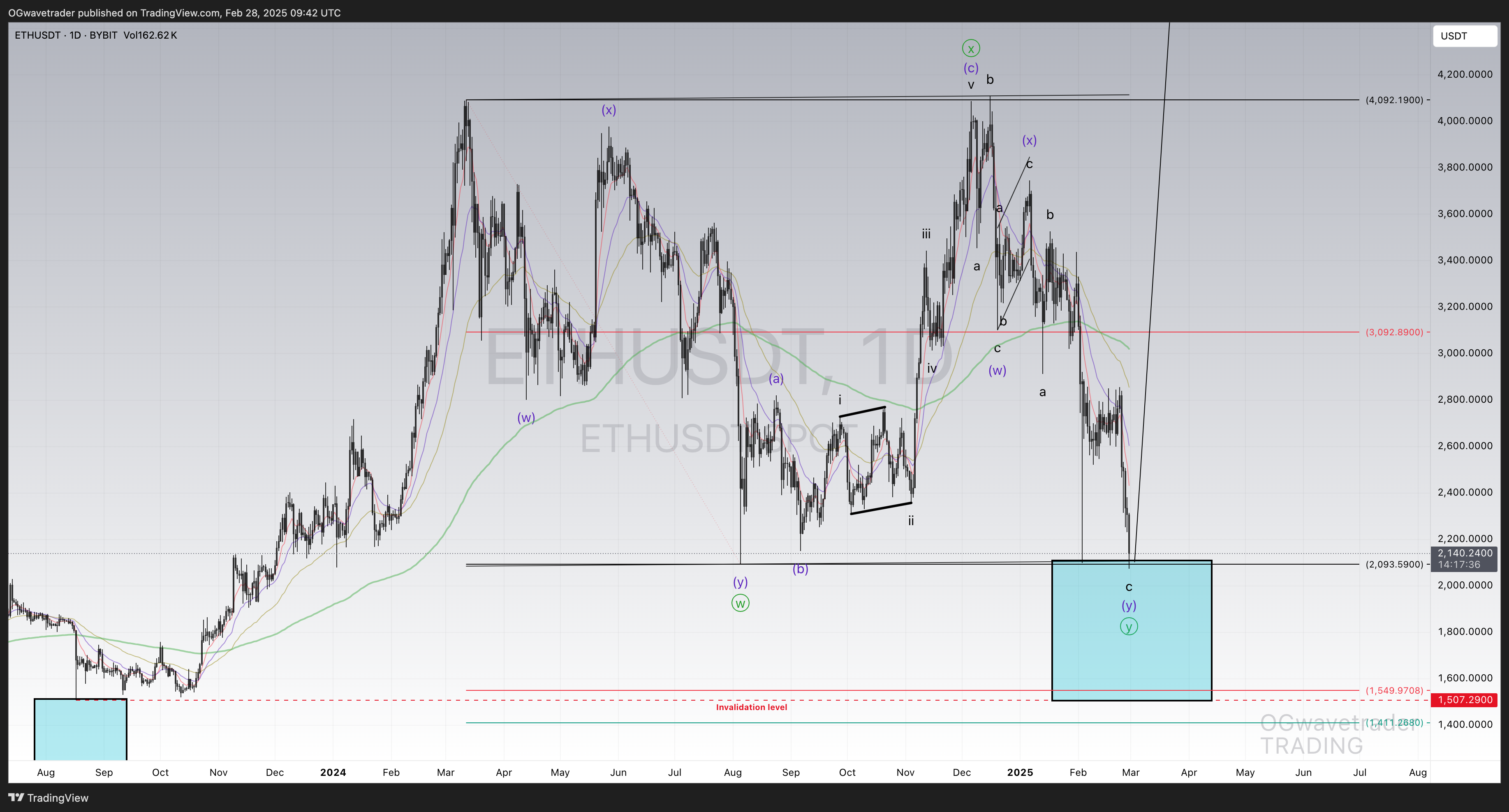The image size is (1509, 812).
Task: Select the circled green w wave label
Action: click(741, 603)
